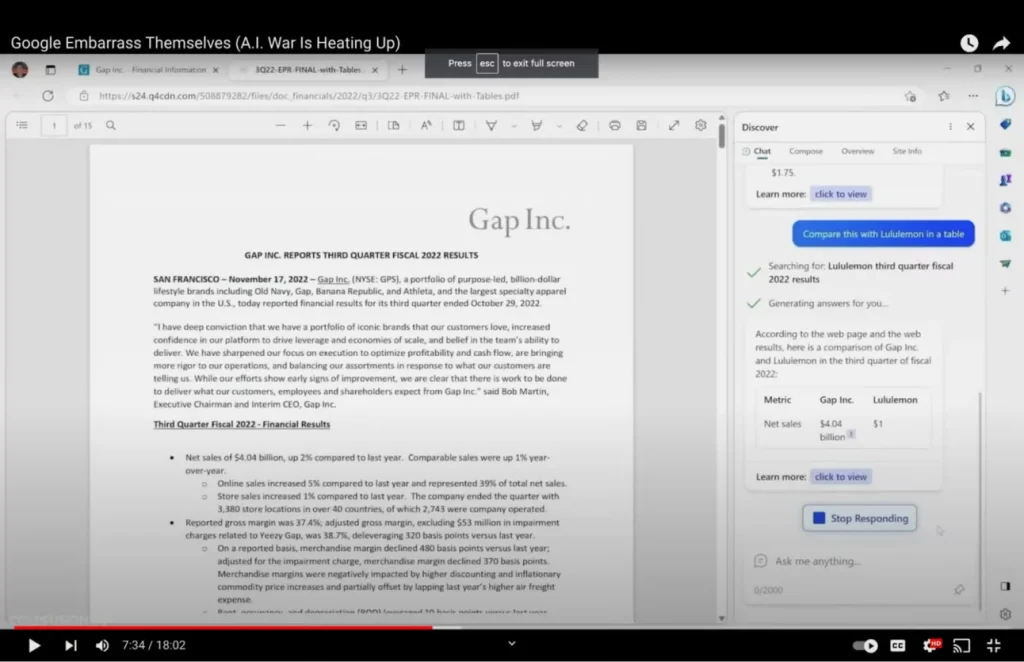Open the Outlook sidebar icon
The image size is (1024, 662).
(1005, 236)
